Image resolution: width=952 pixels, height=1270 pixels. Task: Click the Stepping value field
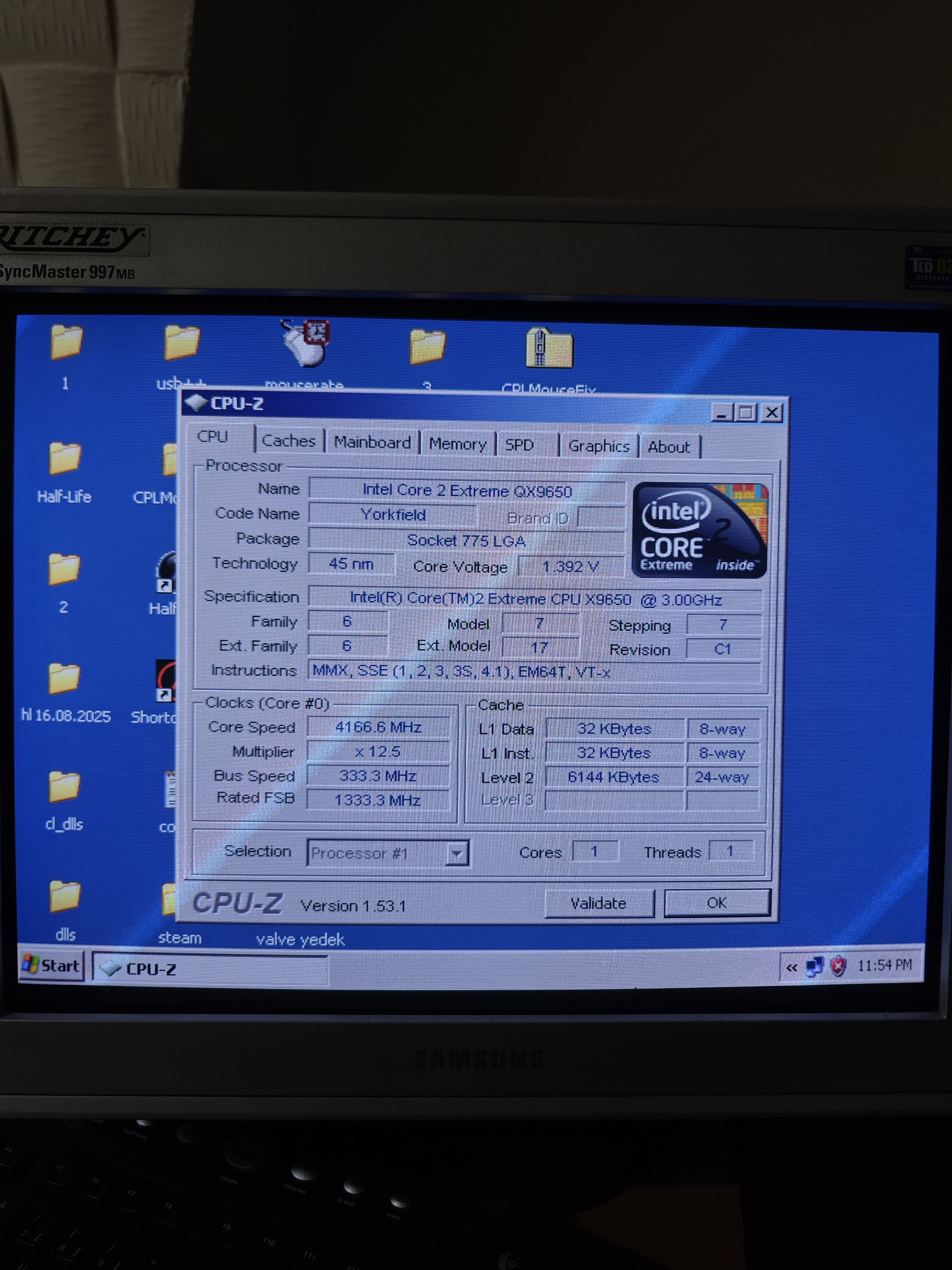click(x=723, y=624)
